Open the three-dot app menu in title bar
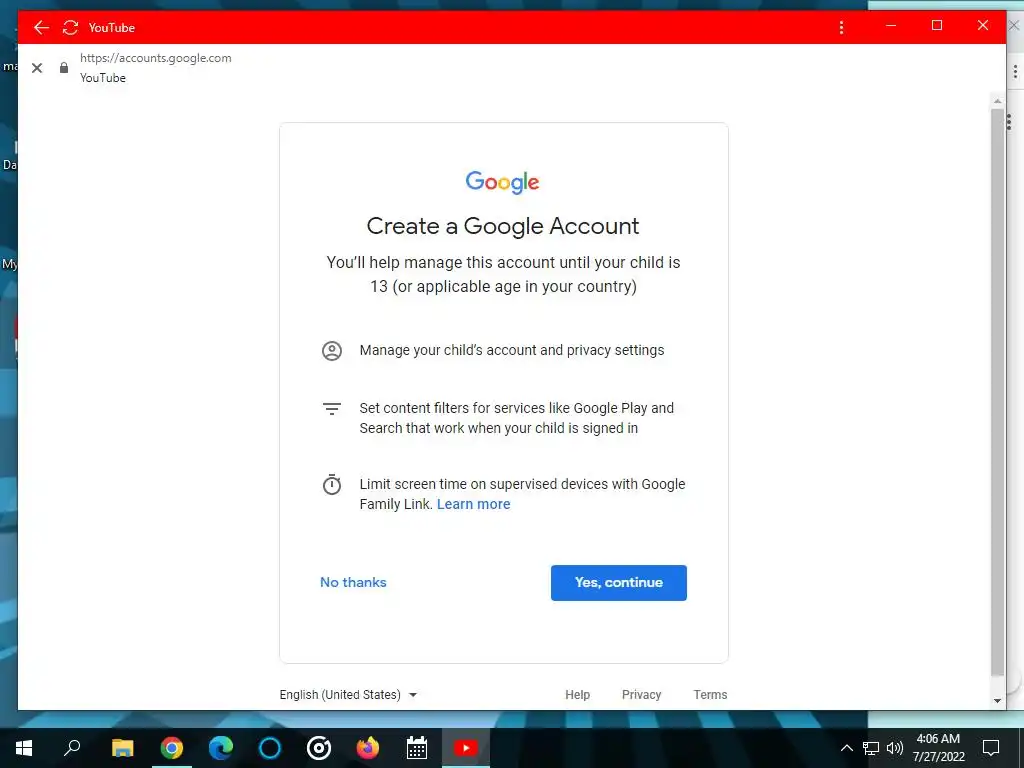The image size is (1024, 768). pos(841,27)
